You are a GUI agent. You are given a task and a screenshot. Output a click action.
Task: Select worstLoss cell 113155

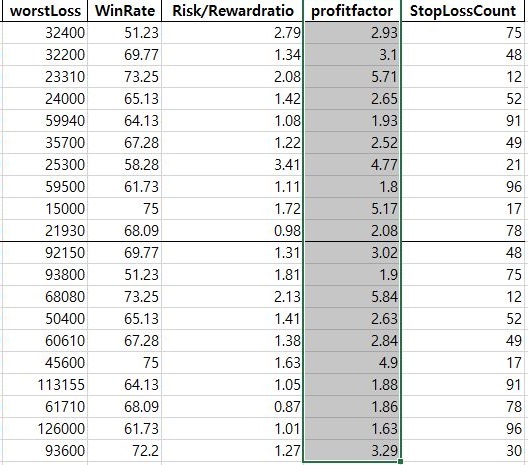(45, 385)
